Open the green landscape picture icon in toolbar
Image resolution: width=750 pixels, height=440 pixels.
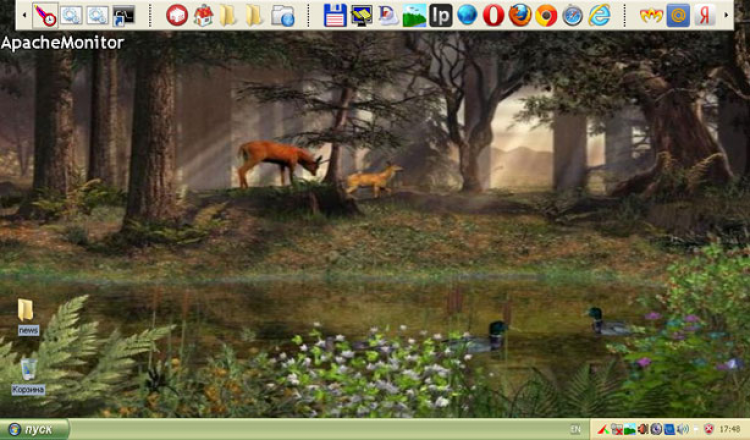[414, 15]
